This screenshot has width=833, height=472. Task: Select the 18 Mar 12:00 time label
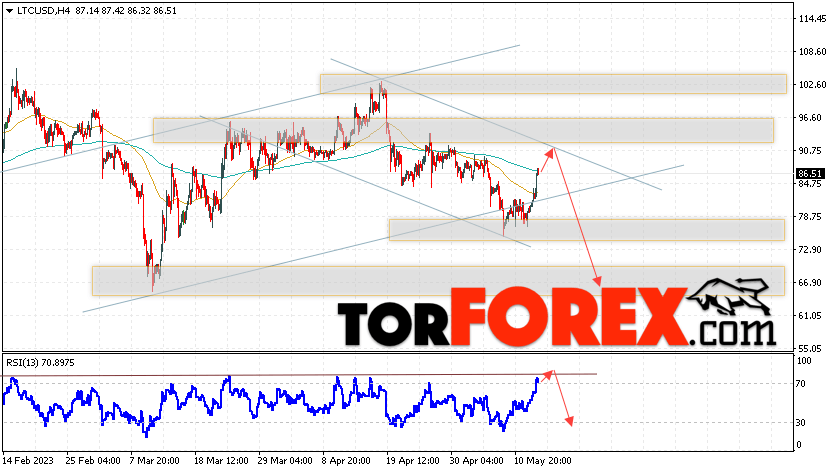tap(222, 461)
